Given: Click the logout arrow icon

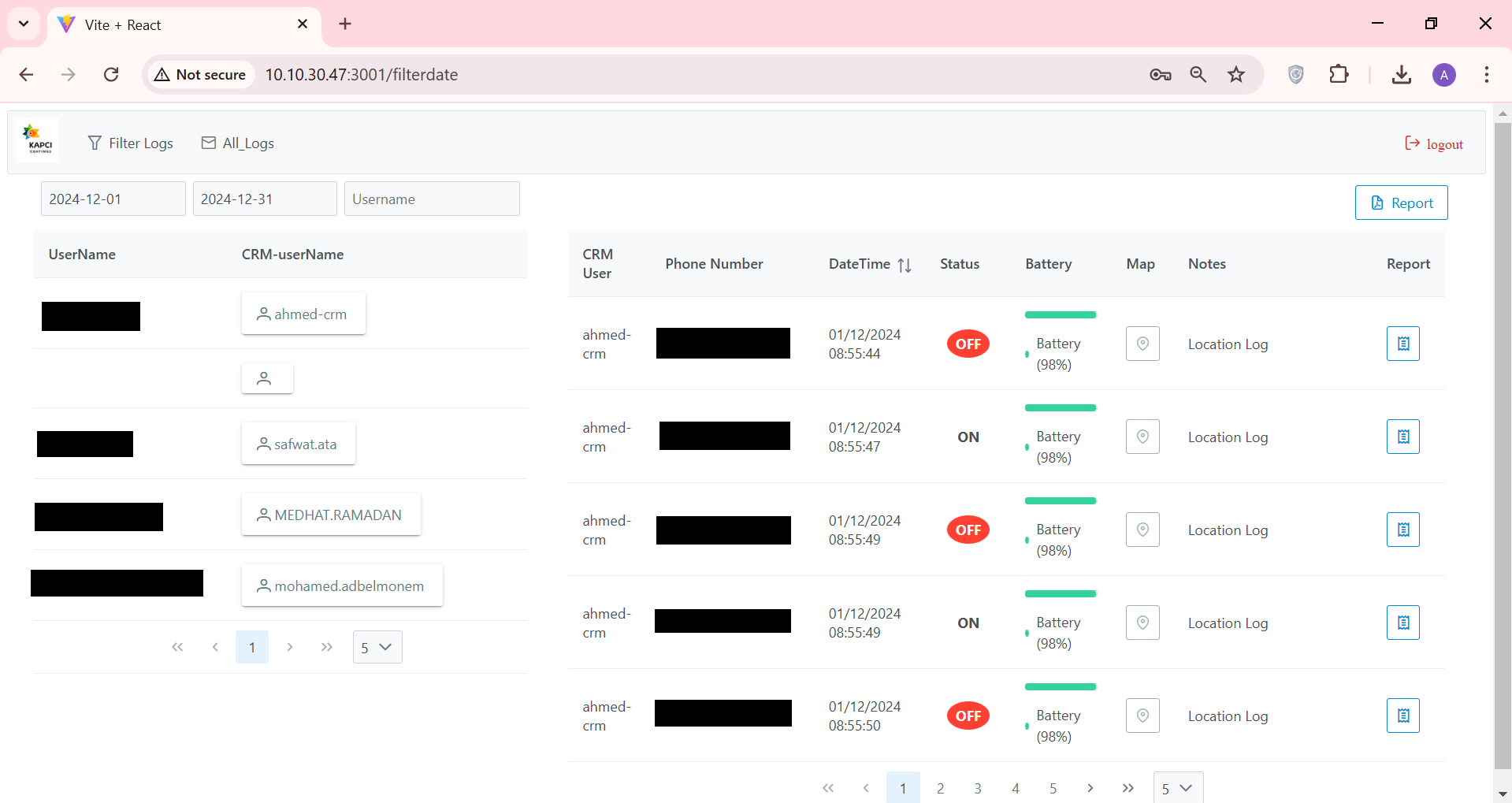Looking at the screenshot, I should click(x=1412, y=143).
